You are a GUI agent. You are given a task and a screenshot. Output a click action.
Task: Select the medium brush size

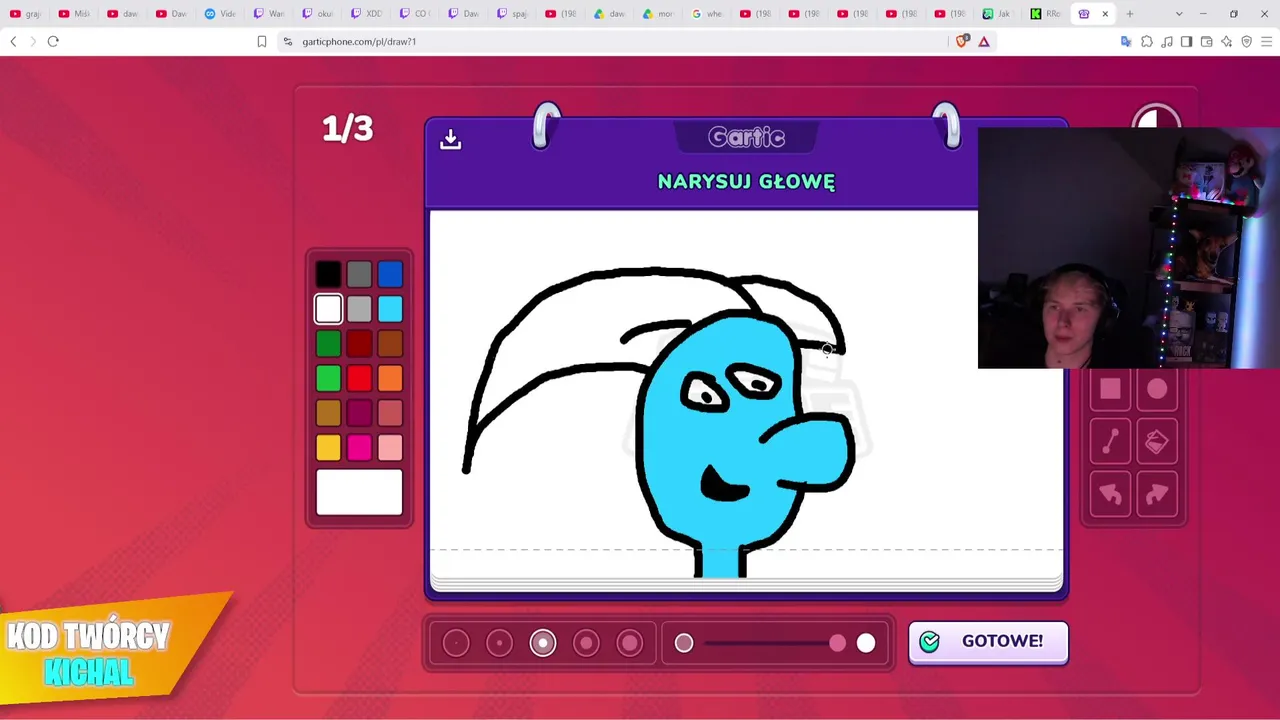click(543, 643)
